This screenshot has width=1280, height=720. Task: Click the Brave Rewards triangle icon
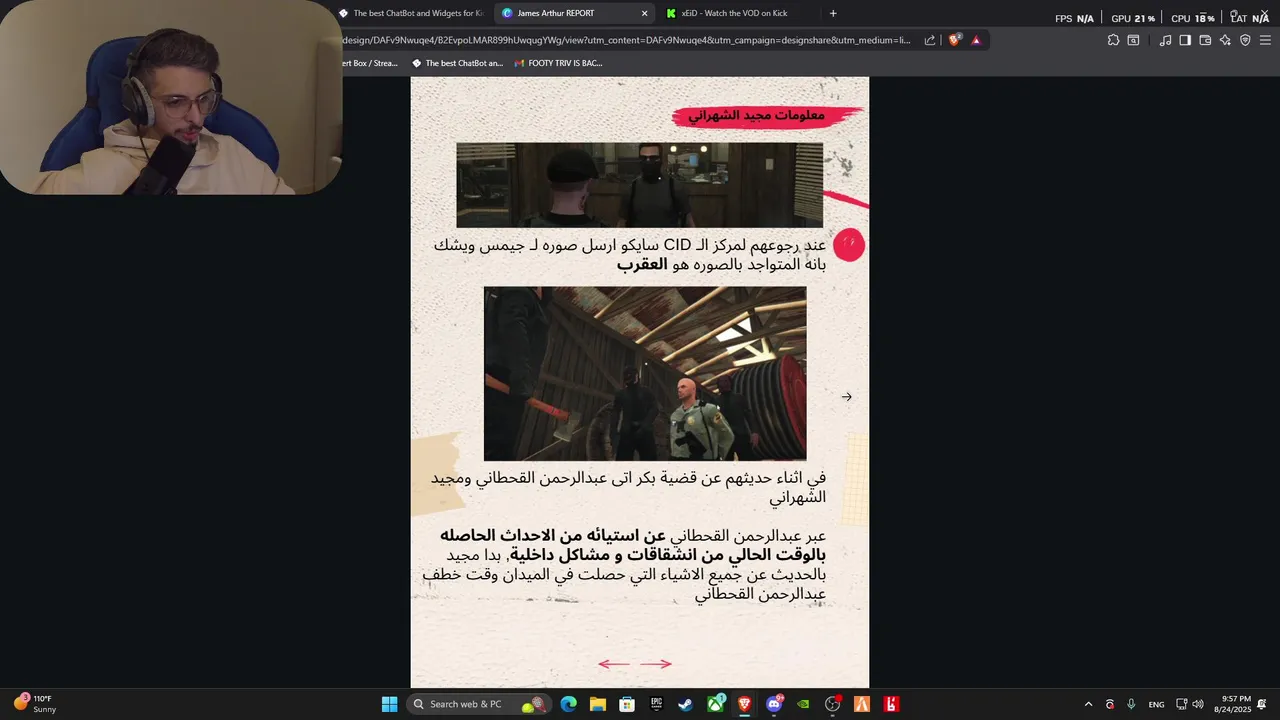click(x=976, y=40)
